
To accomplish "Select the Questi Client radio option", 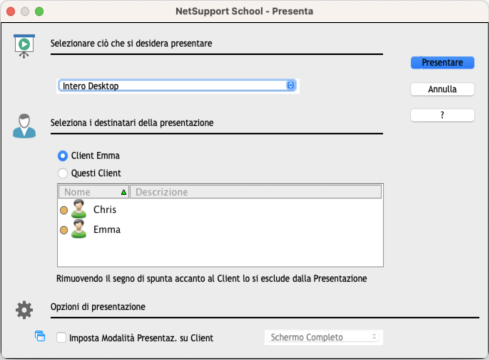I will point(63,173).
